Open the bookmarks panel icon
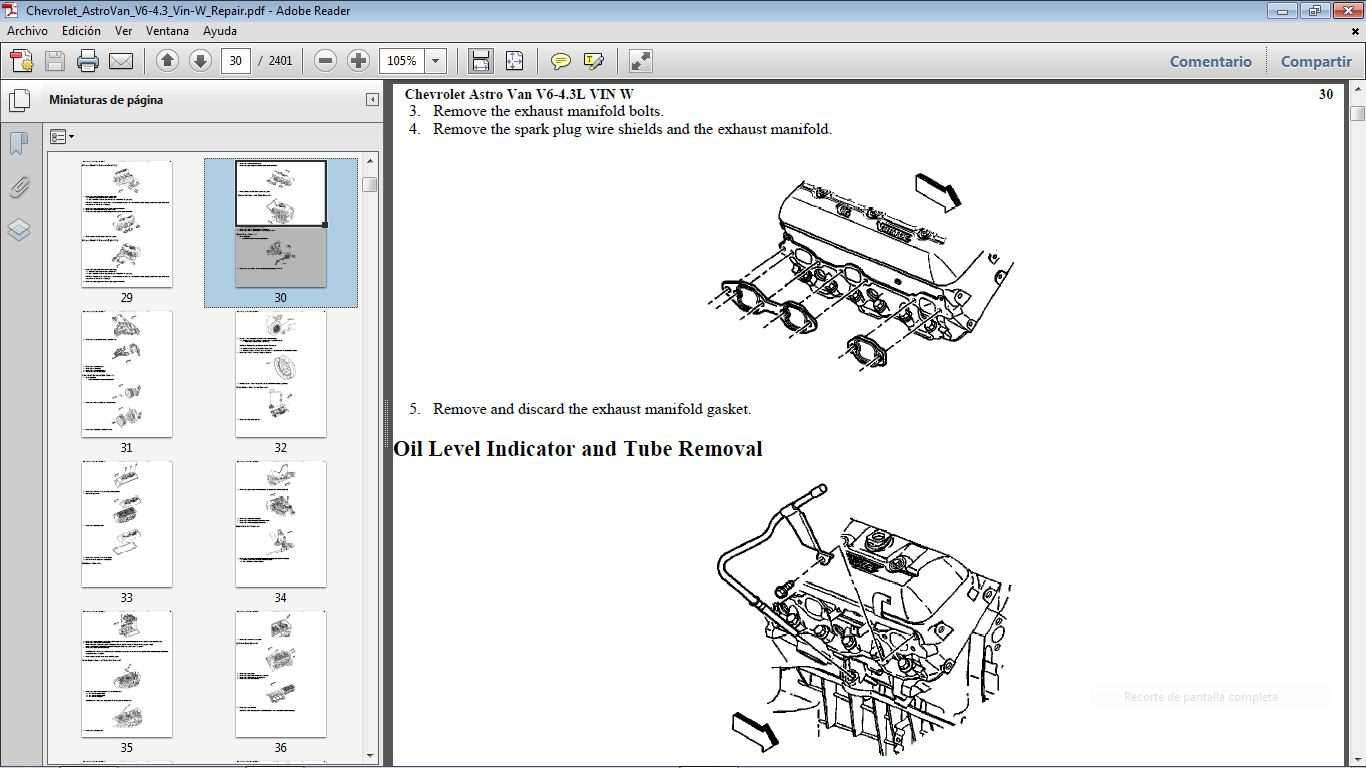1366x768 pixels. (x=19, y=143)
